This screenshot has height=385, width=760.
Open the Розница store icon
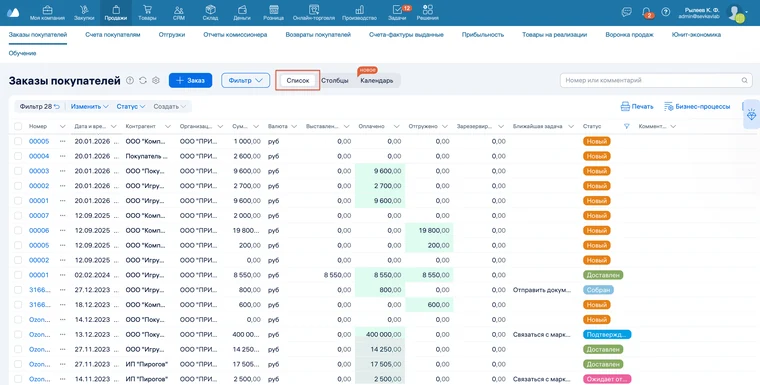pyautogui.click(x=273, y=9)
